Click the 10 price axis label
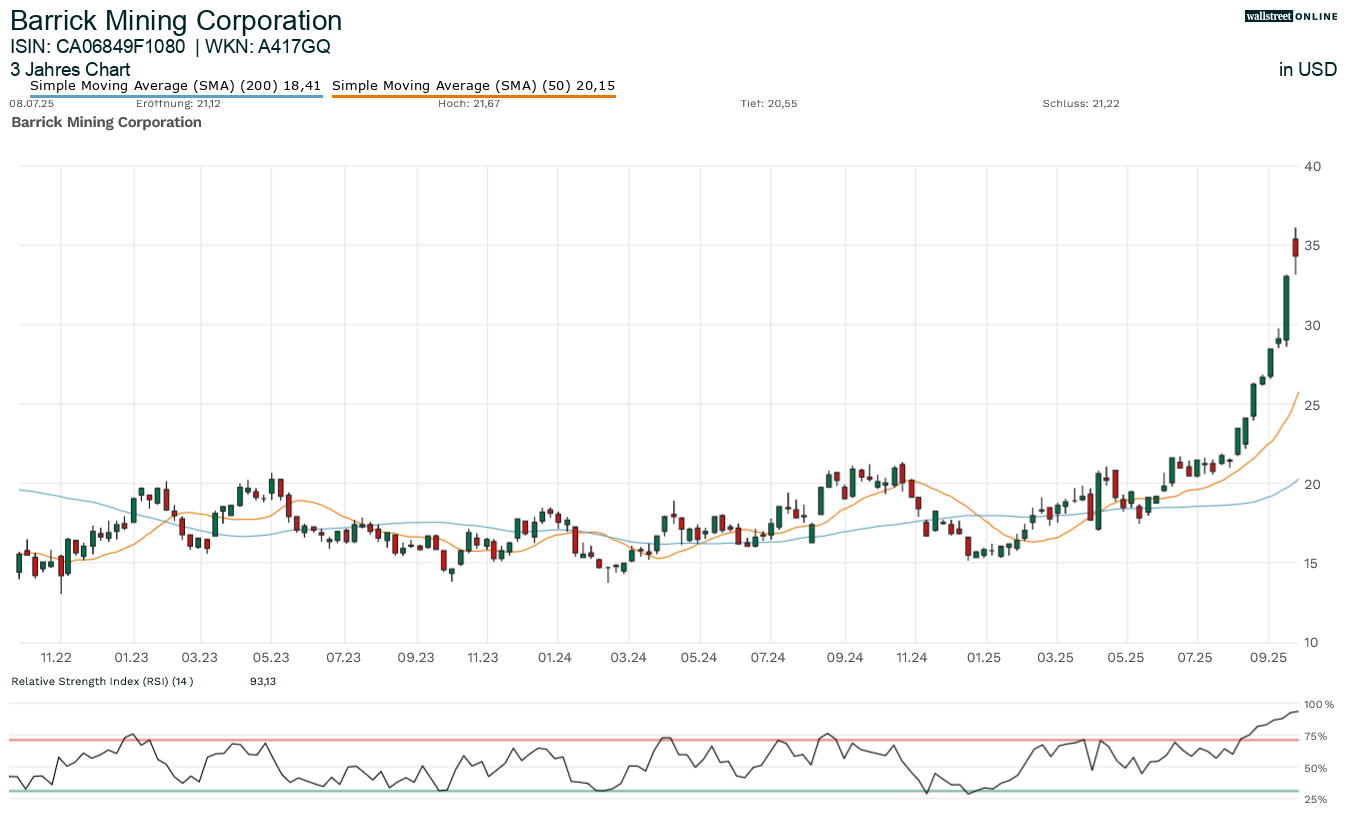The width and height of the screenshot is (1349, 831). (x=1313, y=643)
